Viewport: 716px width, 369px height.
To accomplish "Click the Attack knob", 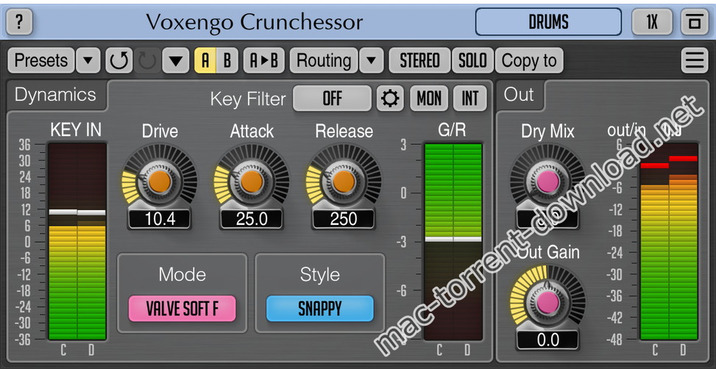I will point(251,181).
